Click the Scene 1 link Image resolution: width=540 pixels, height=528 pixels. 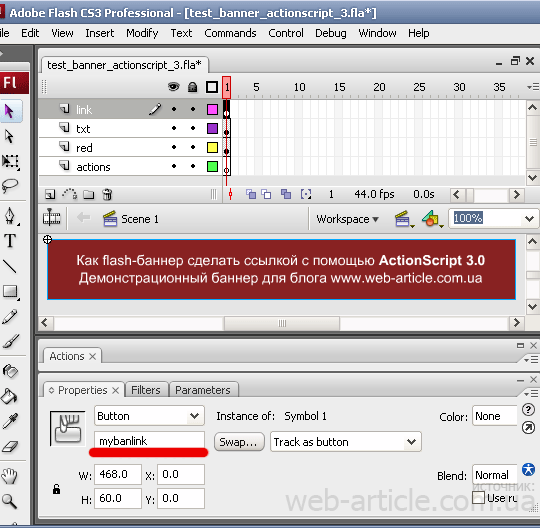(140, 219)
